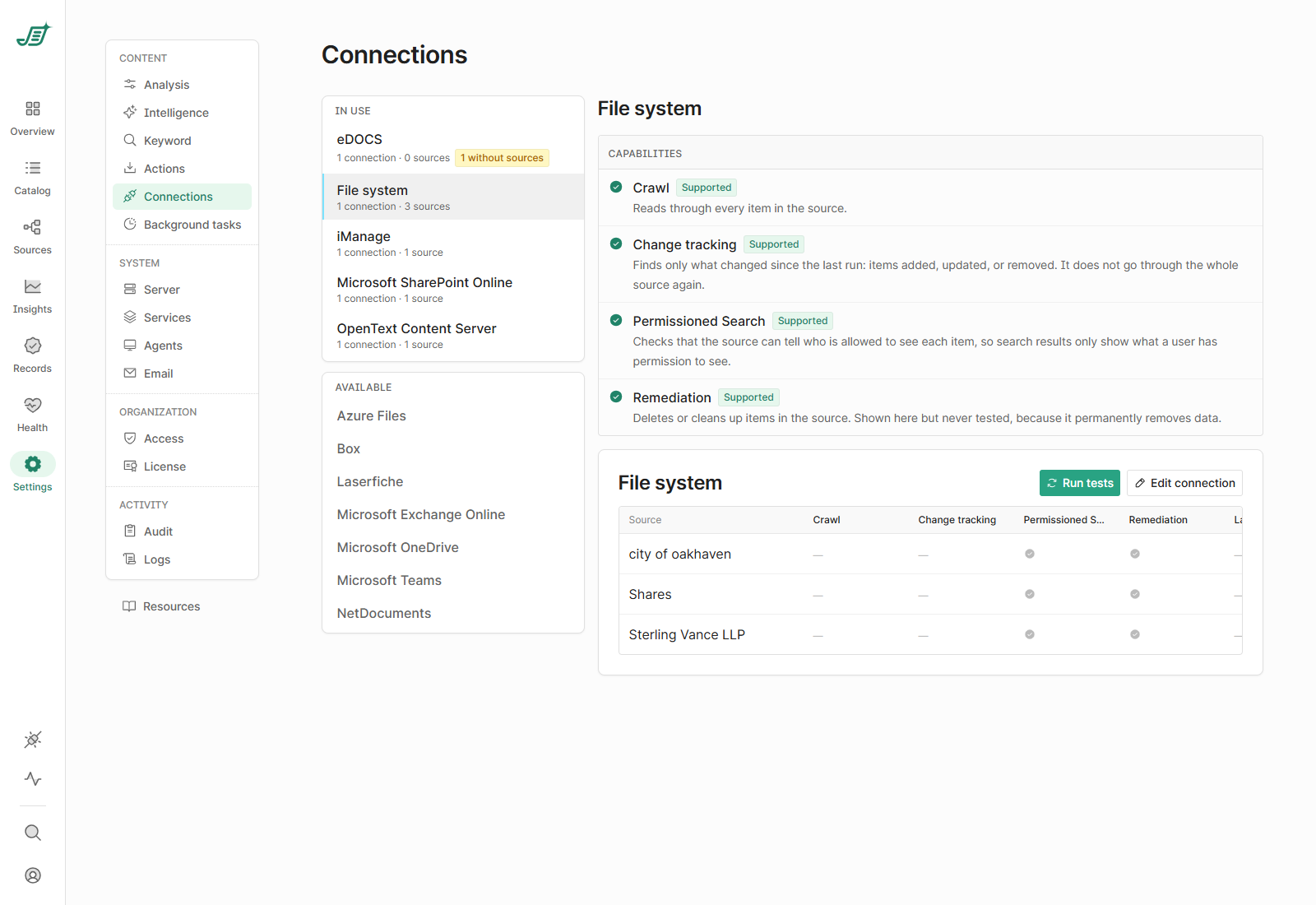Open License under Organization
The width and height of the screenshot is (1316, 905).
[x=182, y=466]
